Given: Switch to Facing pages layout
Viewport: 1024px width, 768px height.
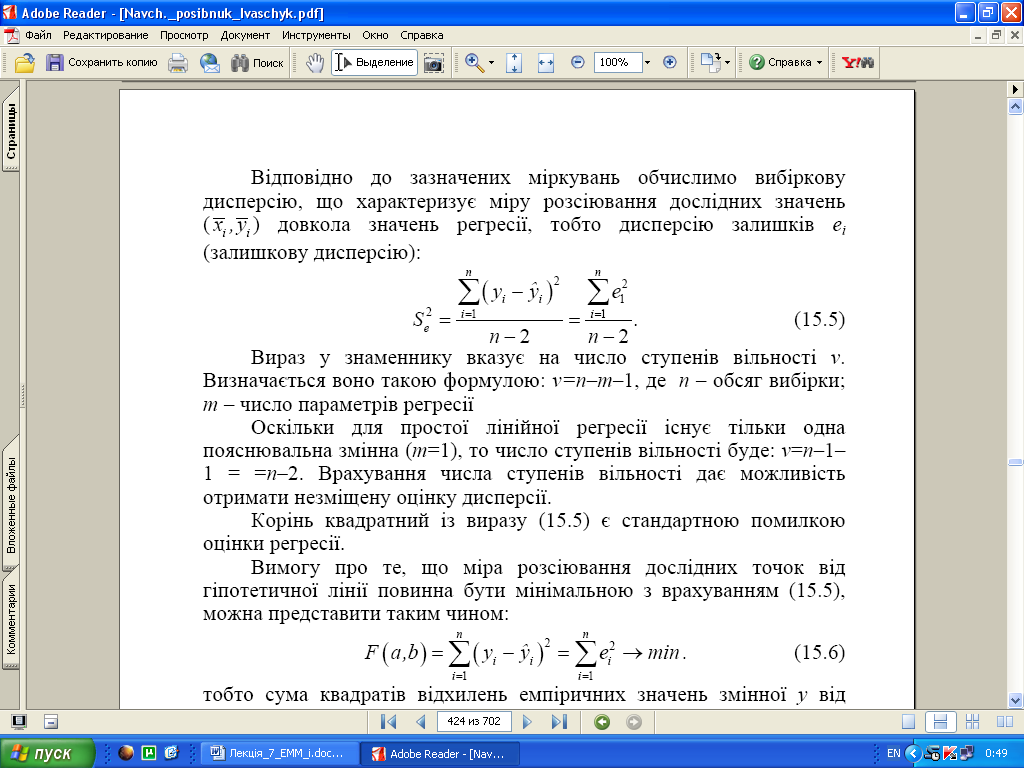Looking at the screenshot, I should [x=1004, y=722].
